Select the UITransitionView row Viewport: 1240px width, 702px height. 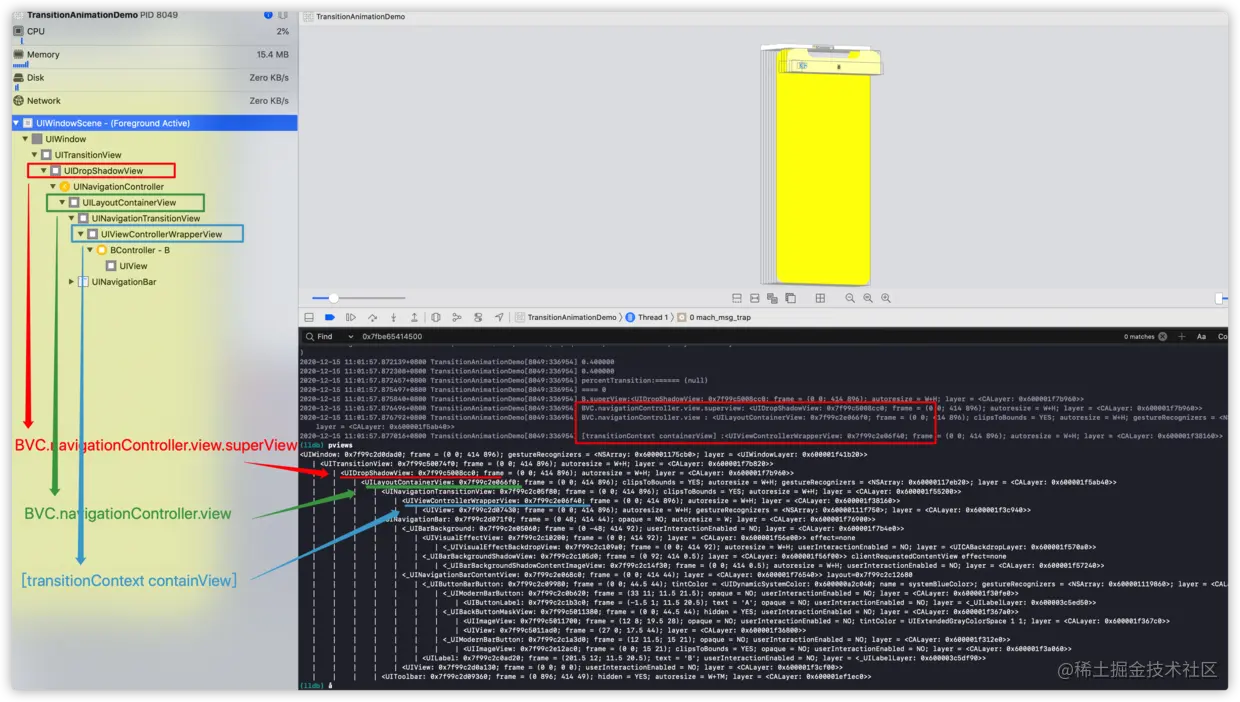click(154, 155)
